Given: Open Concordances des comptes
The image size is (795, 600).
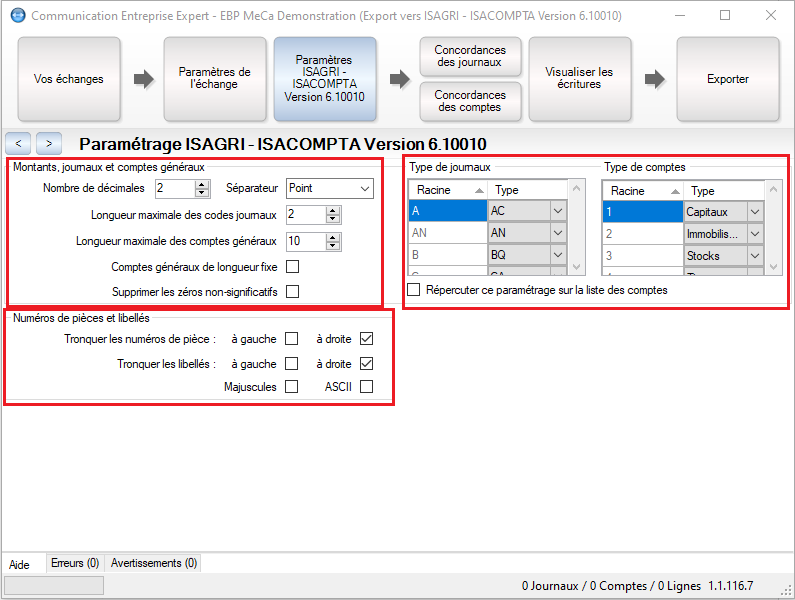Looking at the screenshot, I should (x=470, y=101).
